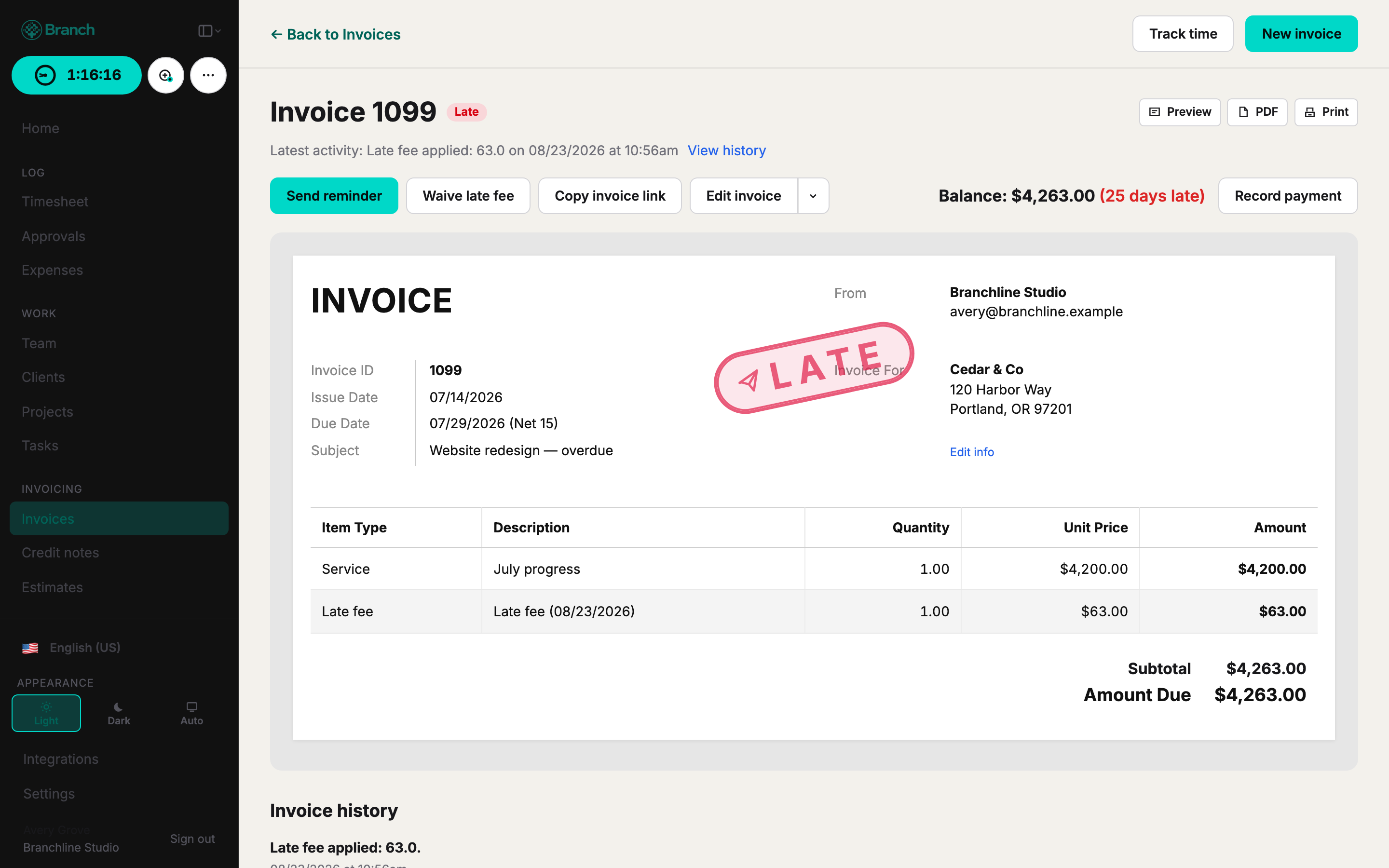The image size is (1389, 868).
Task: Click Edit invoice
Action: 743,196
